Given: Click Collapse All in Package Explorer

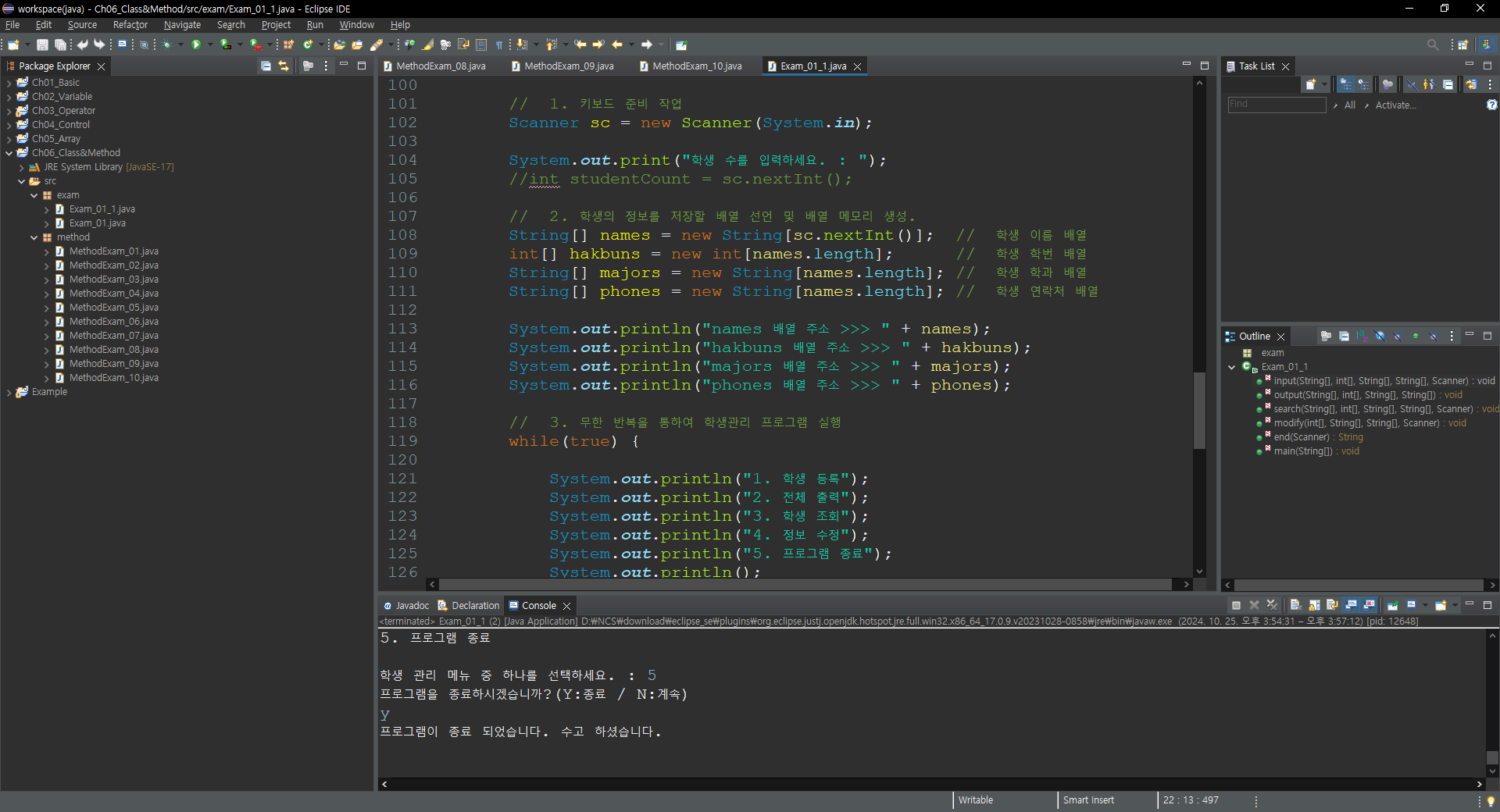Looking at the screenshot, I should pos(266,66).
